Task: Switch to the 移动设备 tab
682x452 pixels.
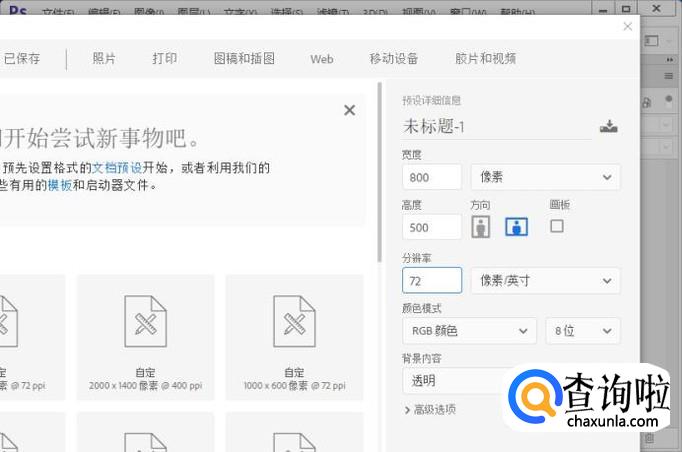Action: click(394, 58)
